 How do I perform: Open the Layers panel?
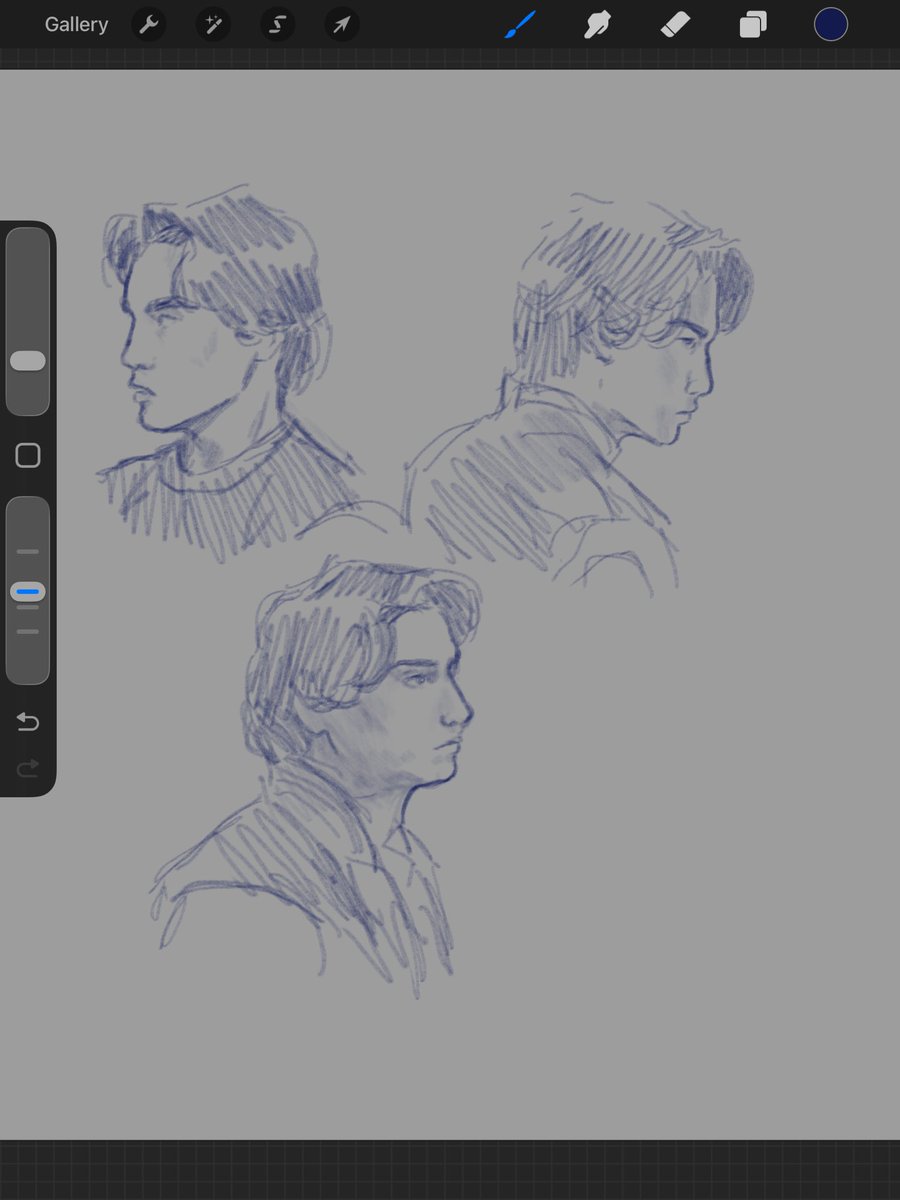tap(753, 25)
